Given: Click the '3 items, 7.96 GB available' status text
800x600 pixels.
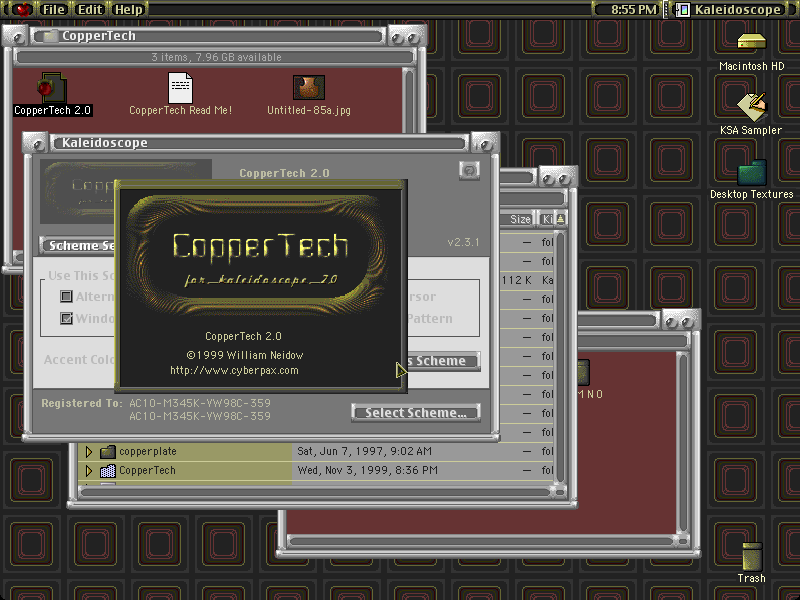Looking at the screenshot, I should [216, 57].
